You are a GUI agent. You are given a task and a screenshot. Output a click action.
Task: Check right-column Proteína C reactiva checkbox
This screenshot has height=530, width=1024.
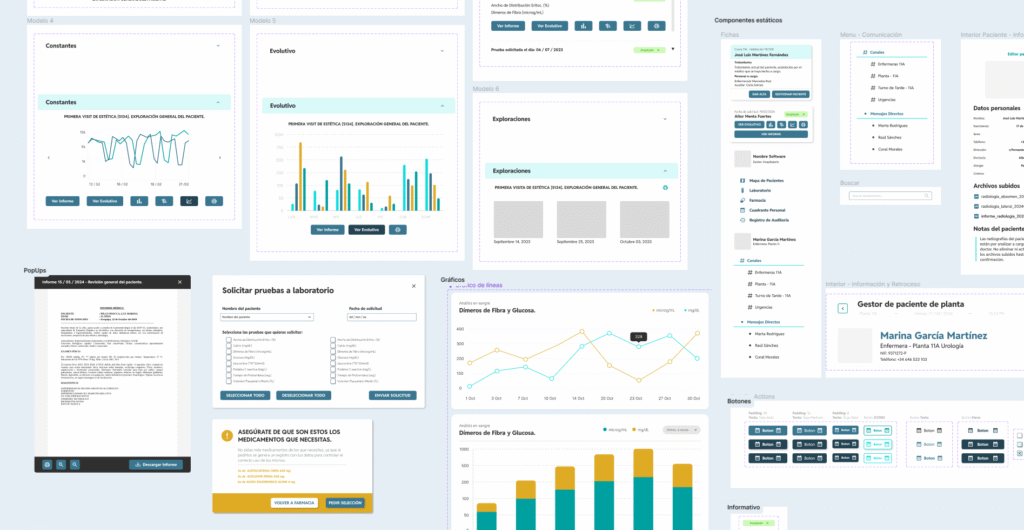pos(333,369)
